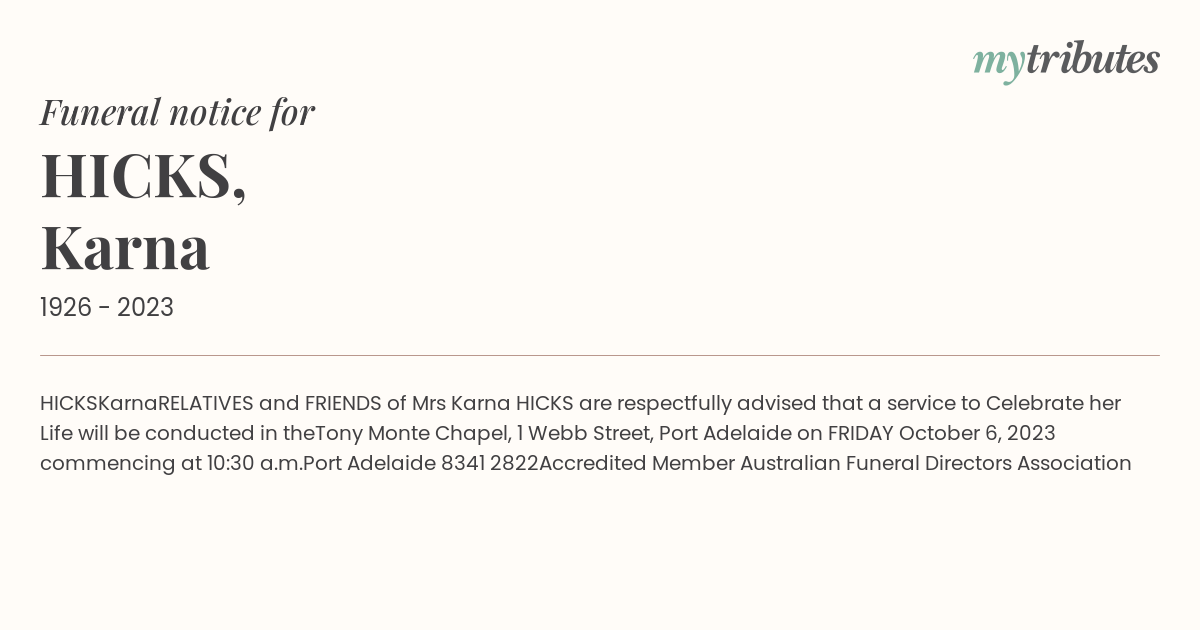1200x630 pixels.
Task: Click "respectfully advised" in the notice text
Action: (x=715, y=404)
